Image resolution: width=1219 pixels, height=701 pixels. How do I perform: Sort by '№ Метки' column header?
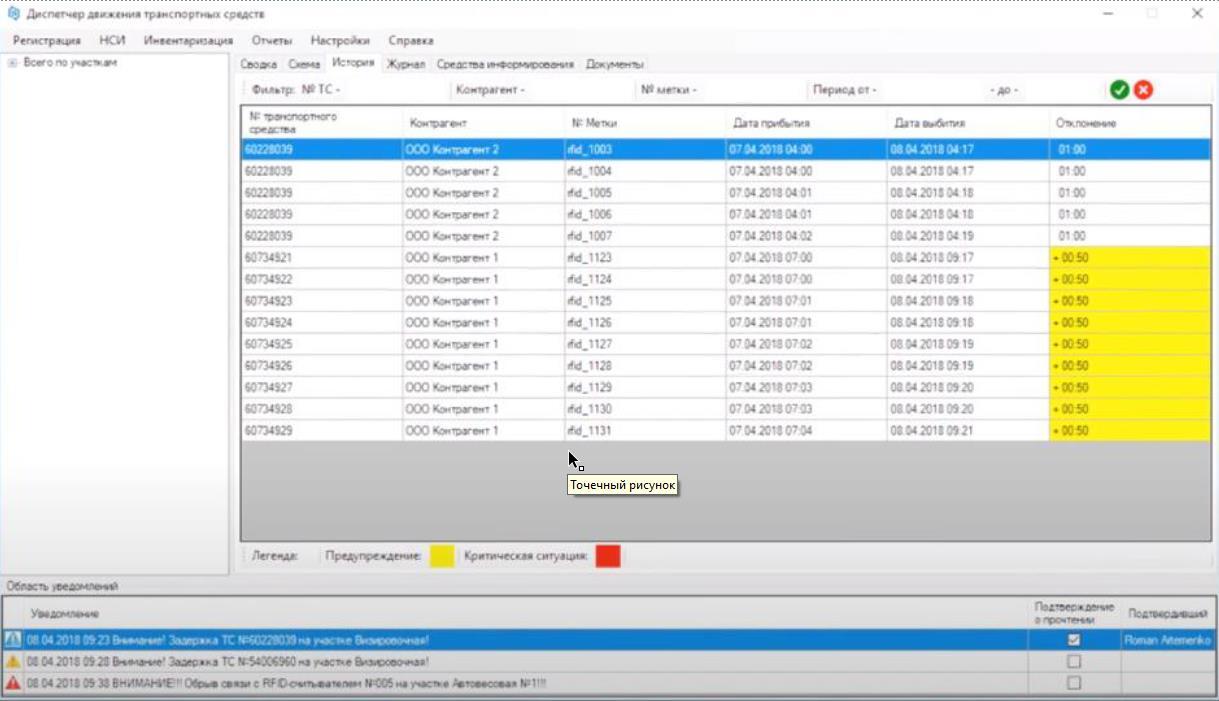coord(645,122)
